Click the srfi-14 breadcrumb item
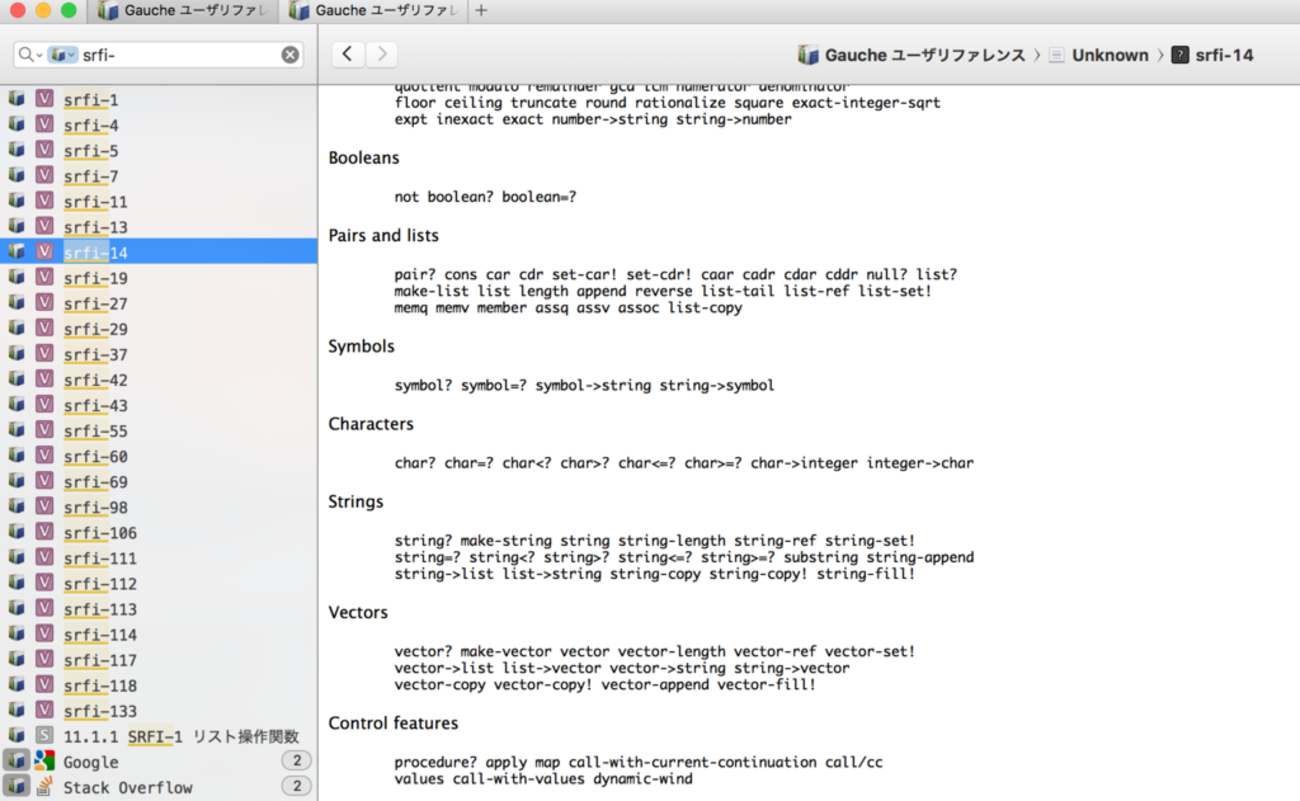 (1212, 55)
